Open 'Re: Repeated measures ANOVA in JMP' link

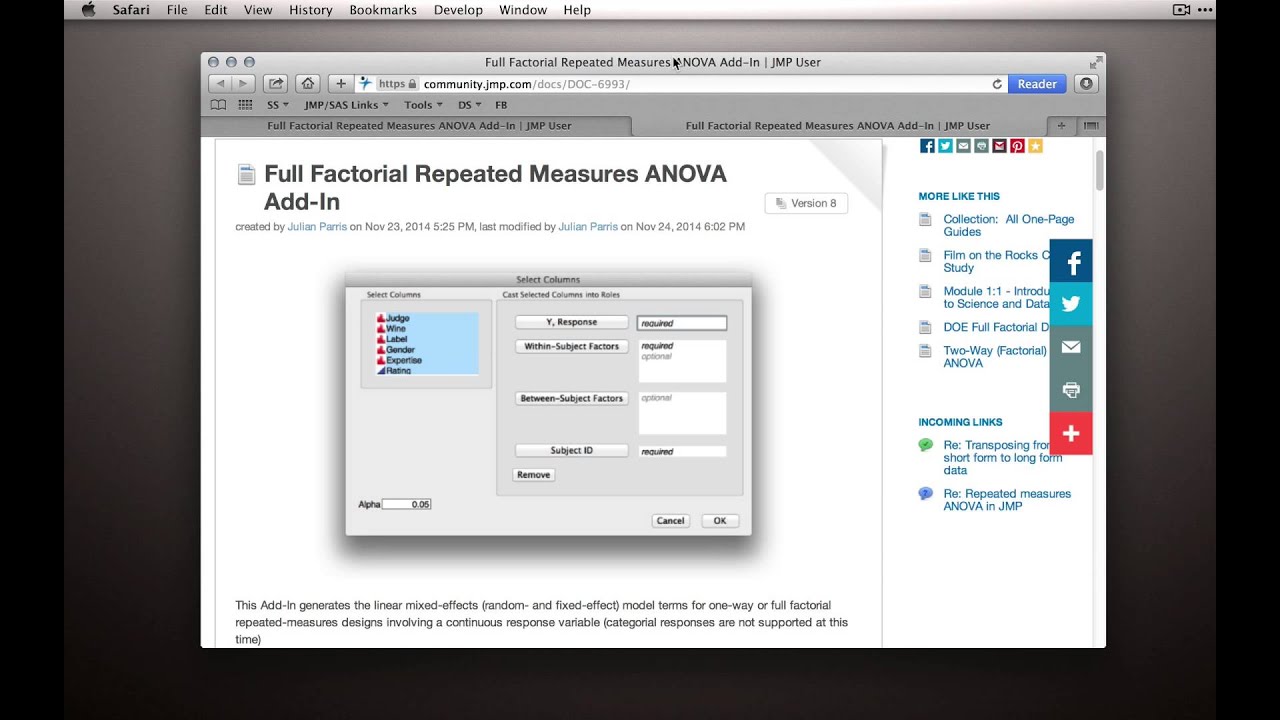1006,500
